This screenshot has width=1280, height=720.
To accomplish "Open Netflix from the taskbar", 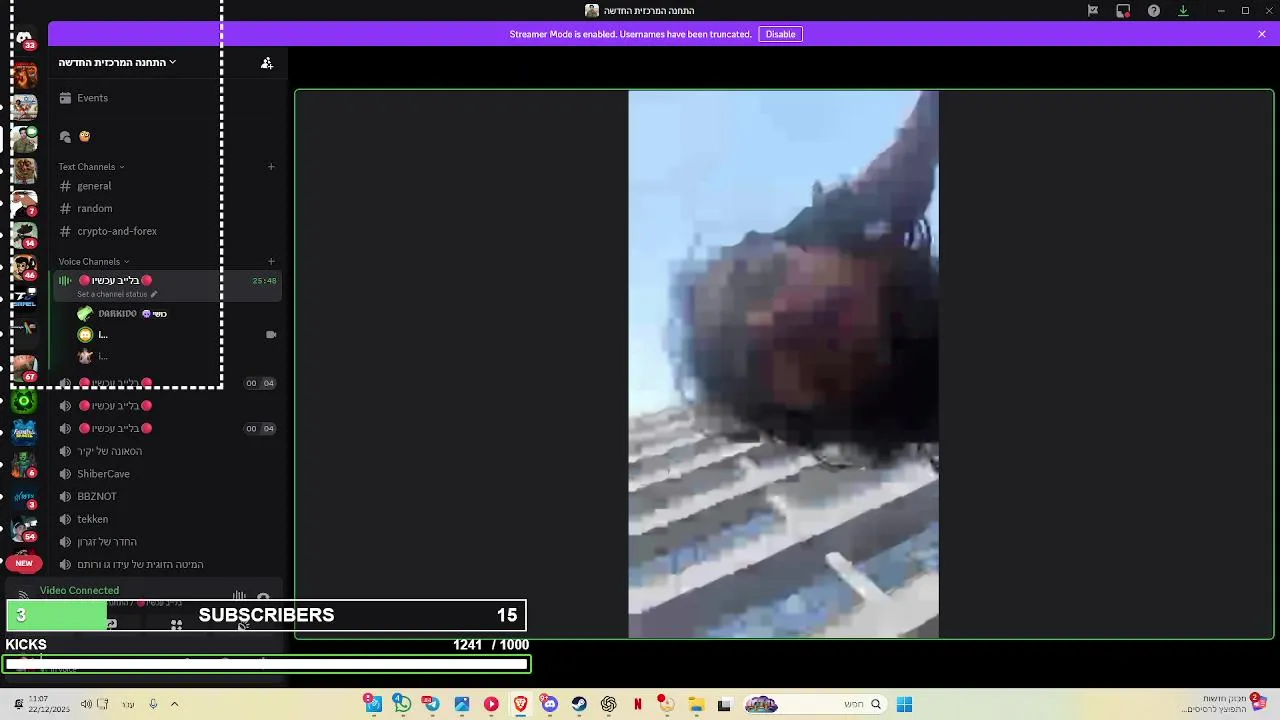I will pos(637,704).
